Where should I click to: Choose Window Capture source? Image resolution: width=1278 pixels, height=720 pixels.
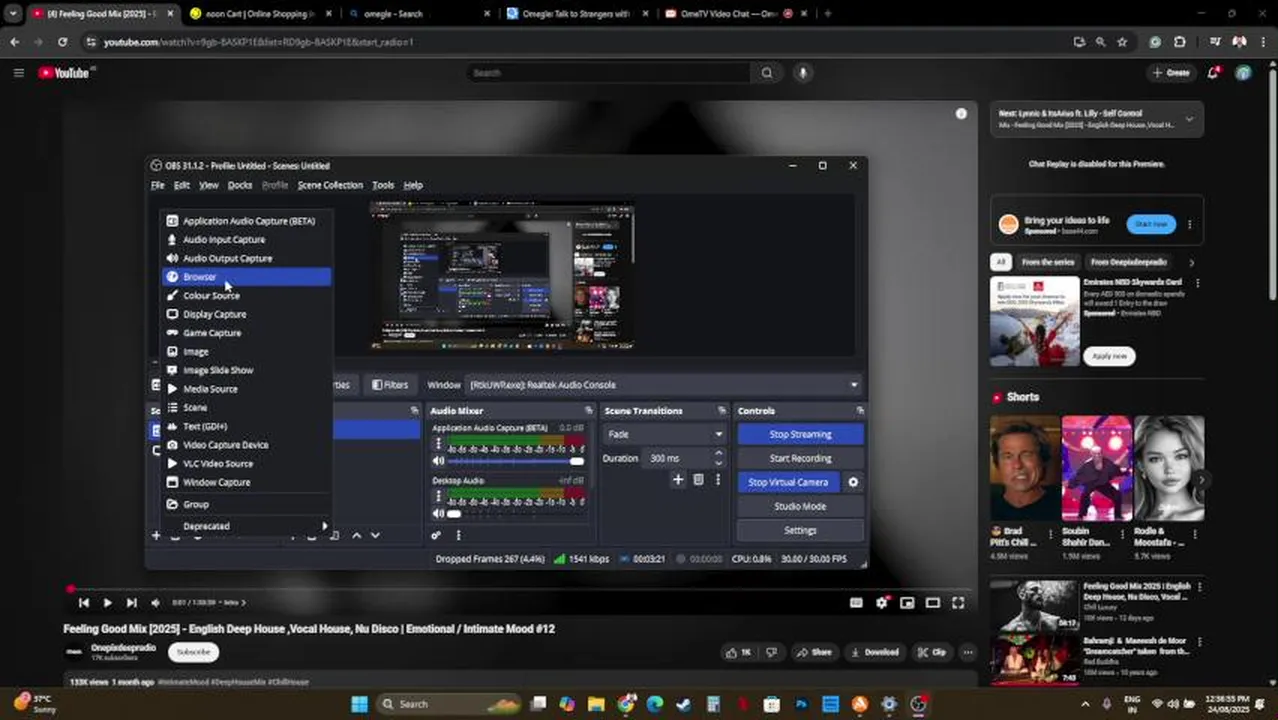click(246, 482)
